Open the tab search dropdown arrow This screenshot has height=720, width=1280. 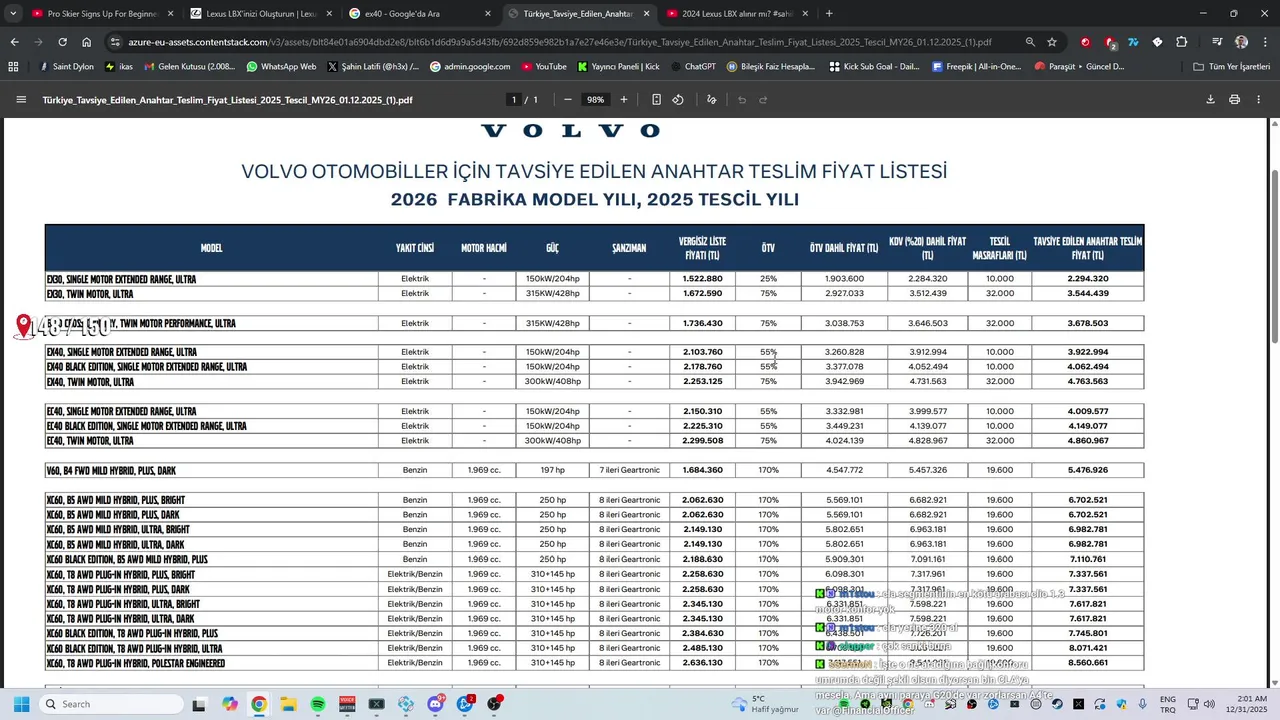click(x=13, y=14)
